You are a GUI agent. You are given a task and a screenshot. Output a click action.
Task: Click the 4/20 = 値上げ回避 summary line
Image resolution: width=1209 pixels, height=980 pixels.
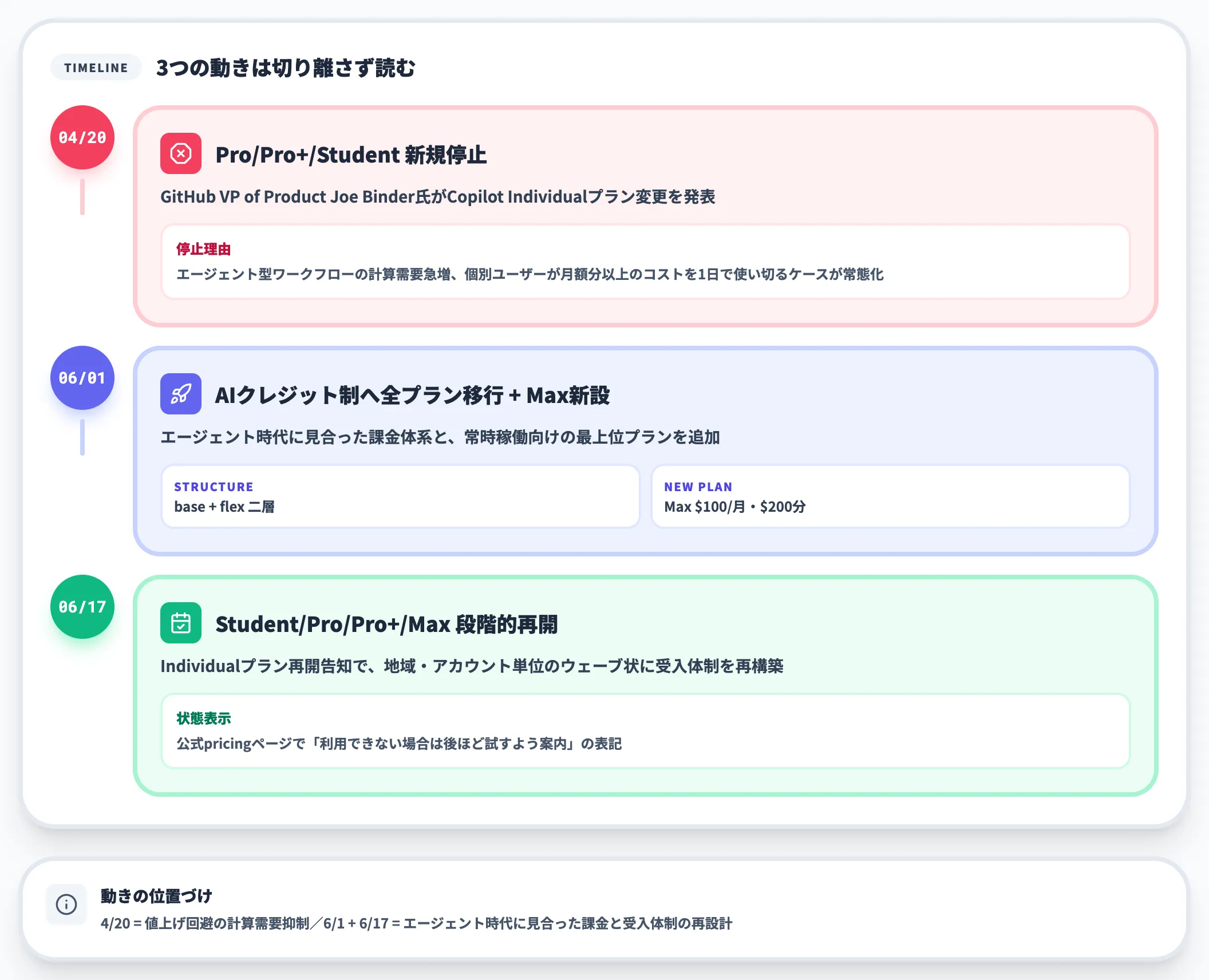pos(417,923)
